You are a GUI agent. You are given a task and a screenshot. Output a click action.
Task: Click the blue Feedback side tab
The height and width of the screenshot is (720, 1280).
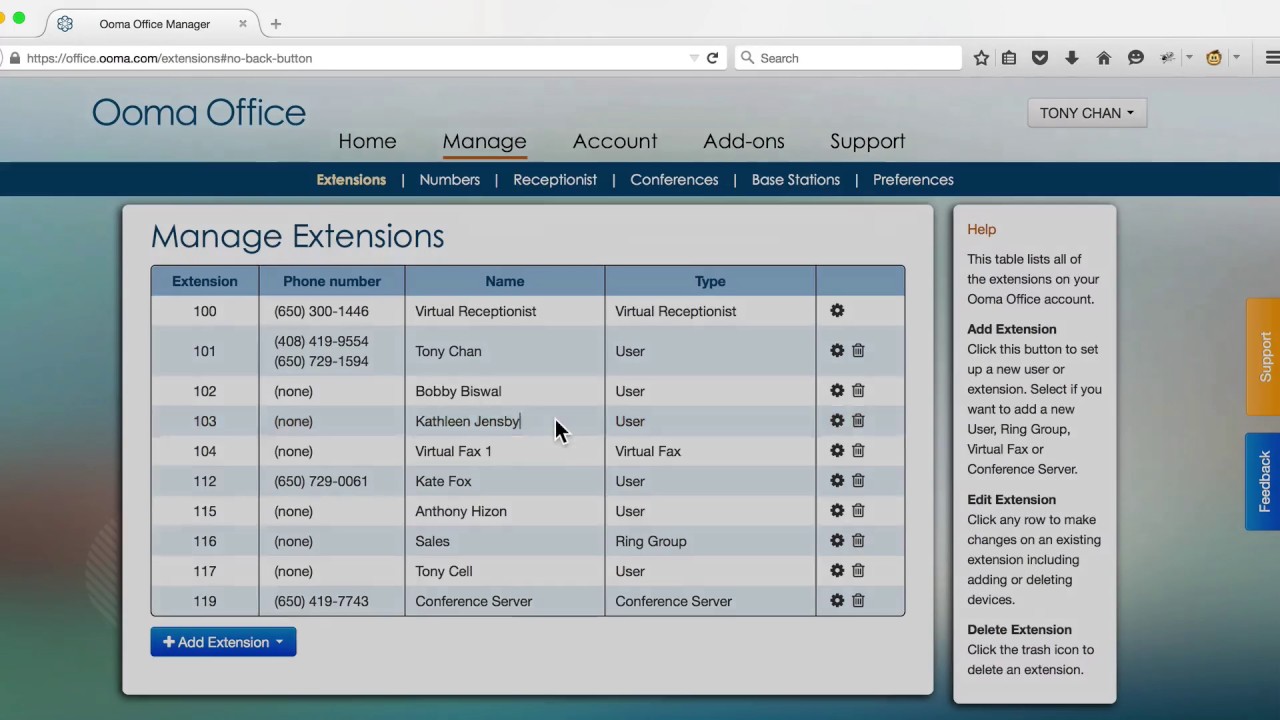click(x=1264, y=481)
